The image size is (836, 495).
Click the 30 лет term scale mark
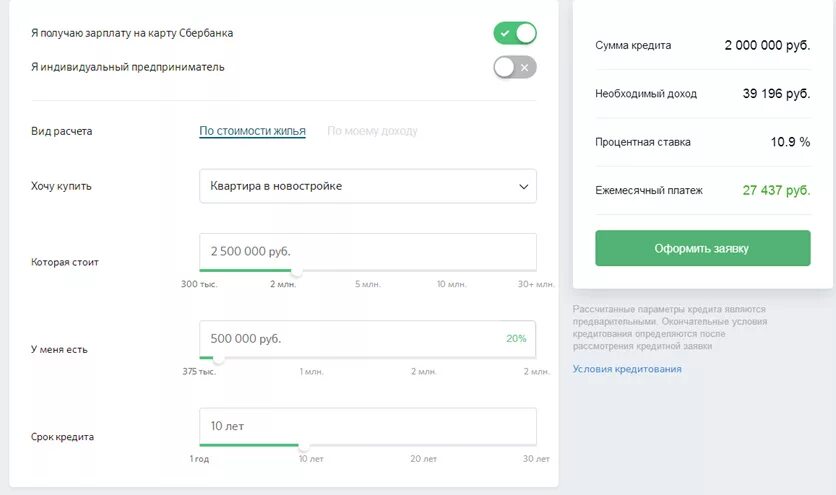(536, 459)
